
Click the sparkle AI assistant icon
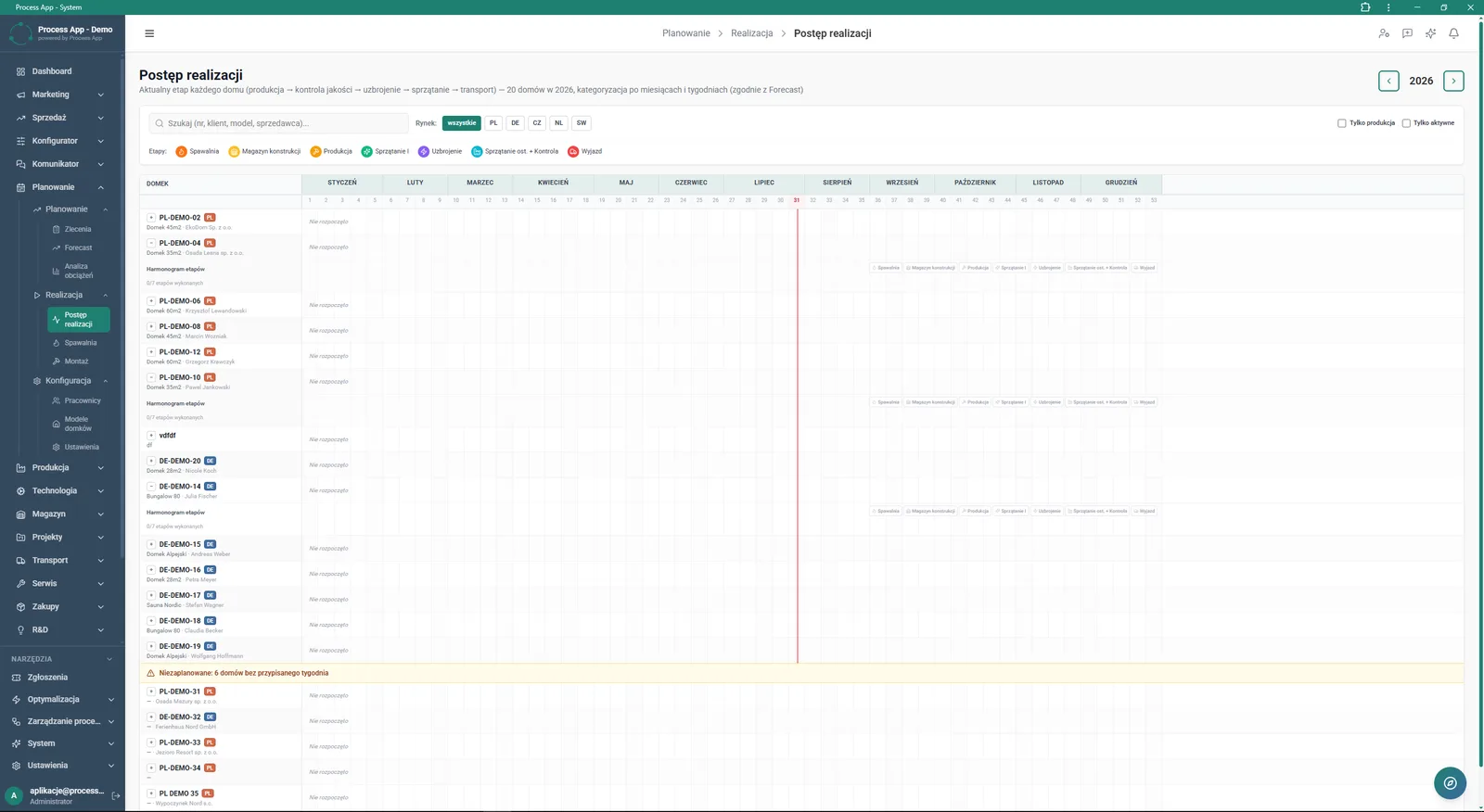click(1430, 33)
